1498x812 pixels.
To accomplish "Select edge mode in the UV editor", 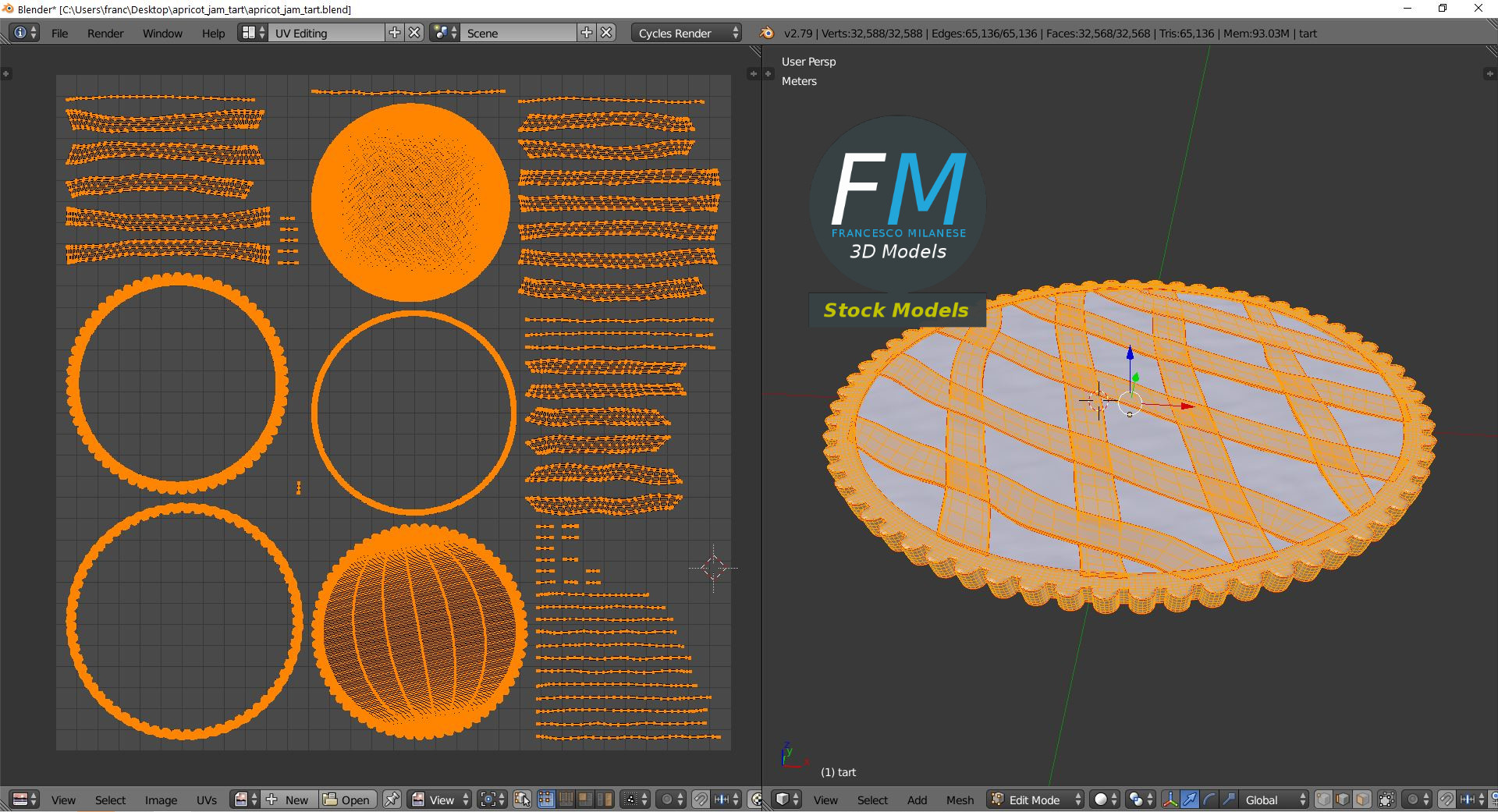I will pyautogui.click(x=566, y=800).
